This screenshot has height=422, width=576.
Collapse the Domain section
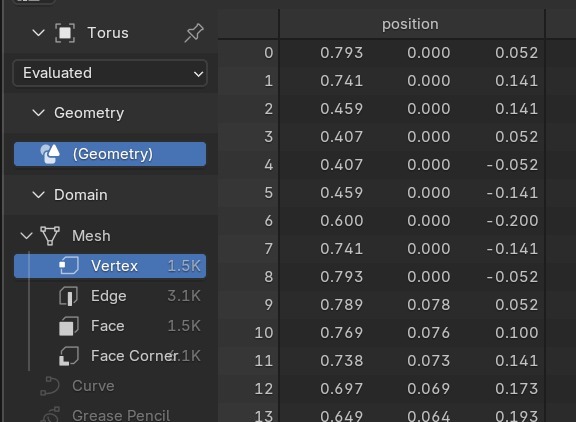(x=38, y=195)
